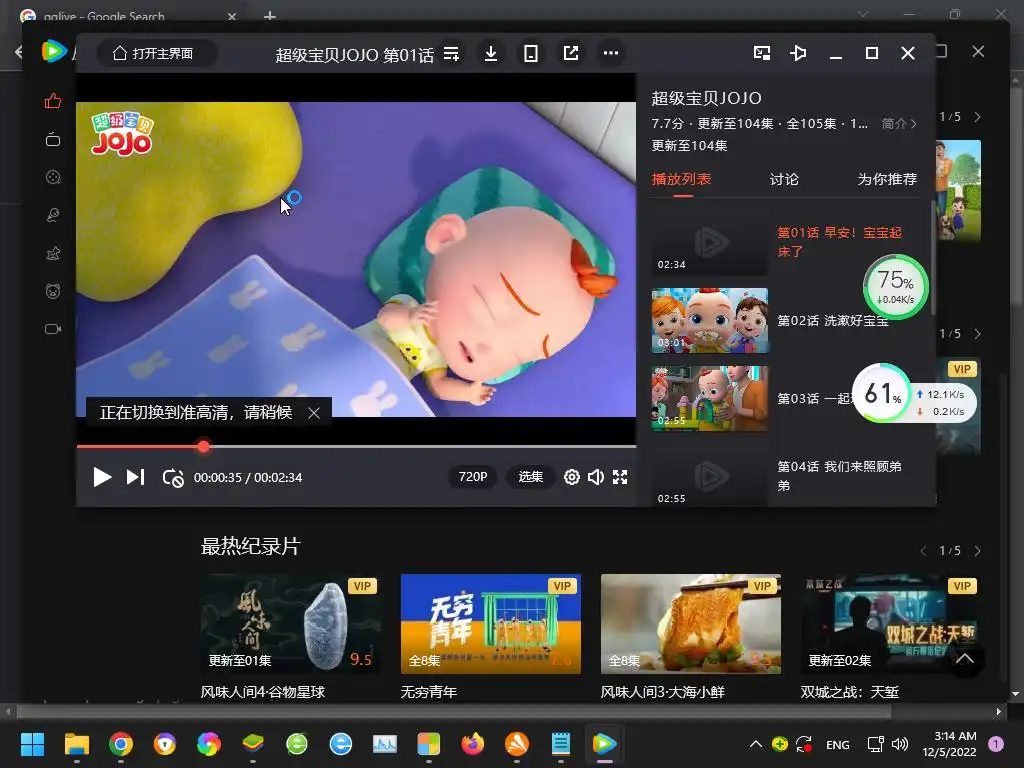
Task: Open the variety show microphone sidebar icon
Action: click(x=53, y=215)
